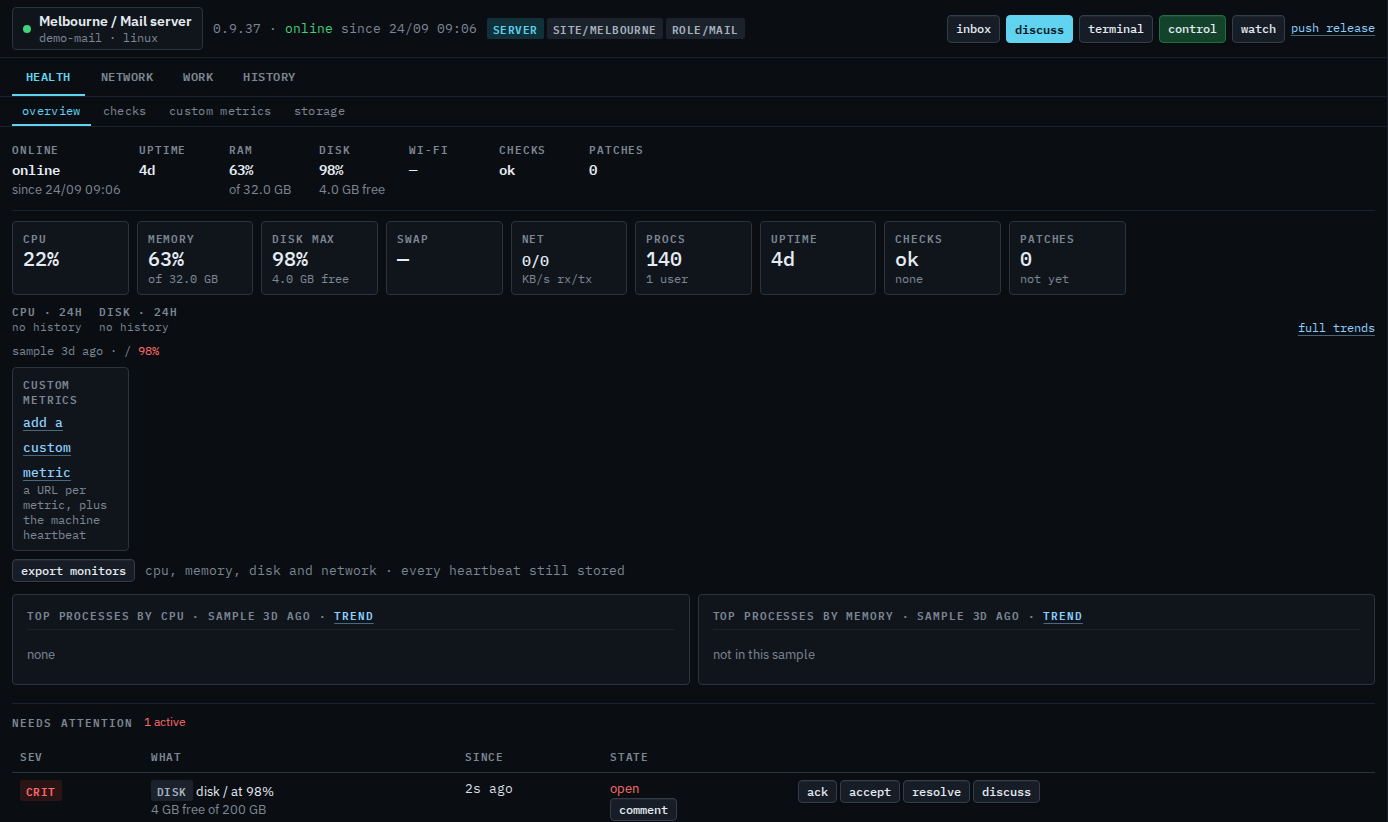Select the overview sub-tab
Viewport: 1388px width, 822px height.
(51, 111)
